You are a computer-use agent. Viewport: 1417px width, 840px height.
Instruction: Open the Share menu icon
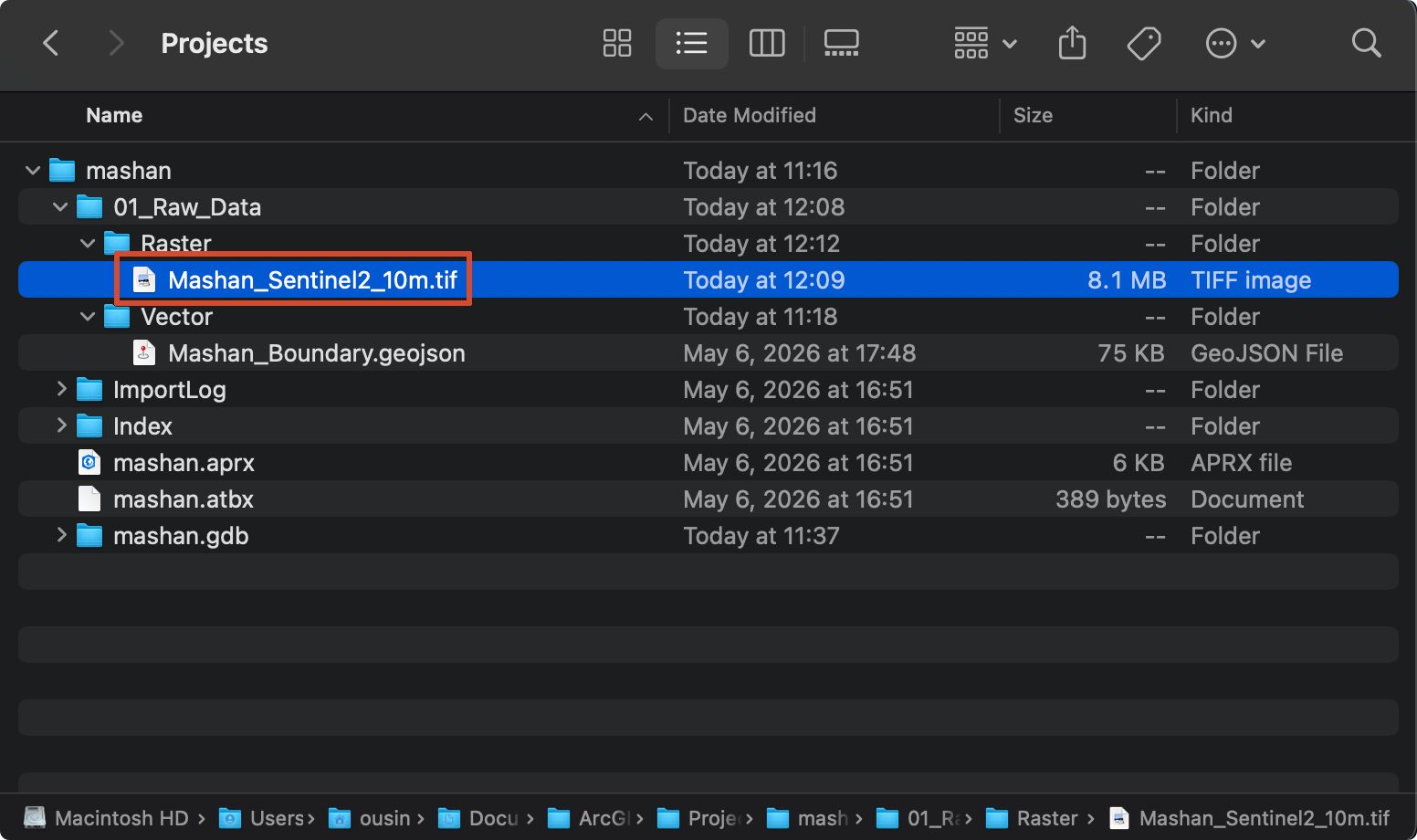coord(1072,43)
